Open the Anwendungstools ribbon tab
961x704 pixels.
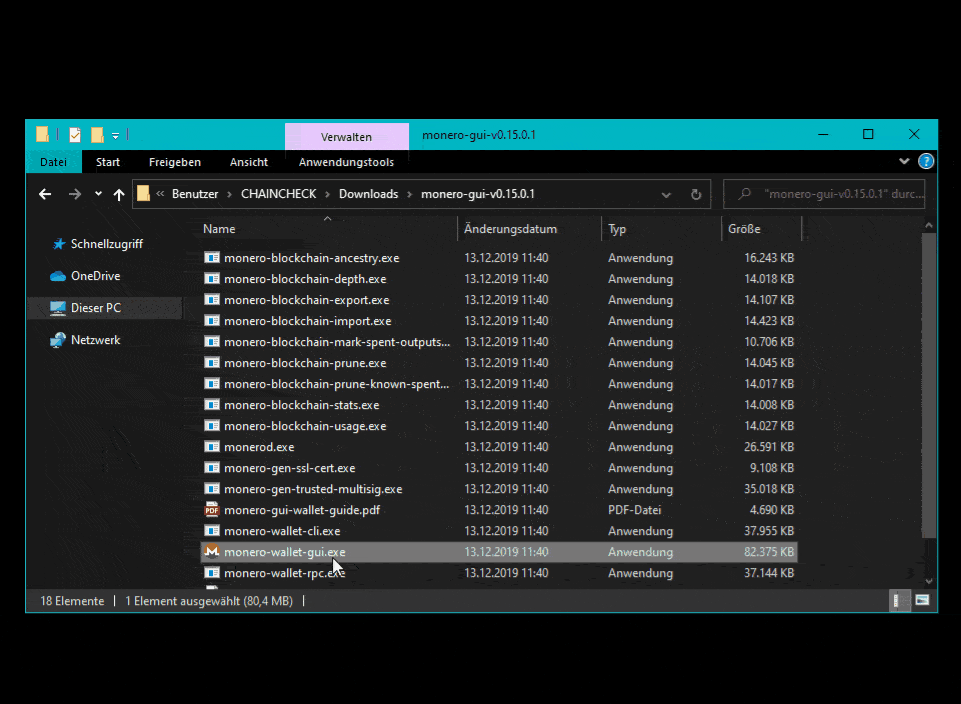pos(346,162)
